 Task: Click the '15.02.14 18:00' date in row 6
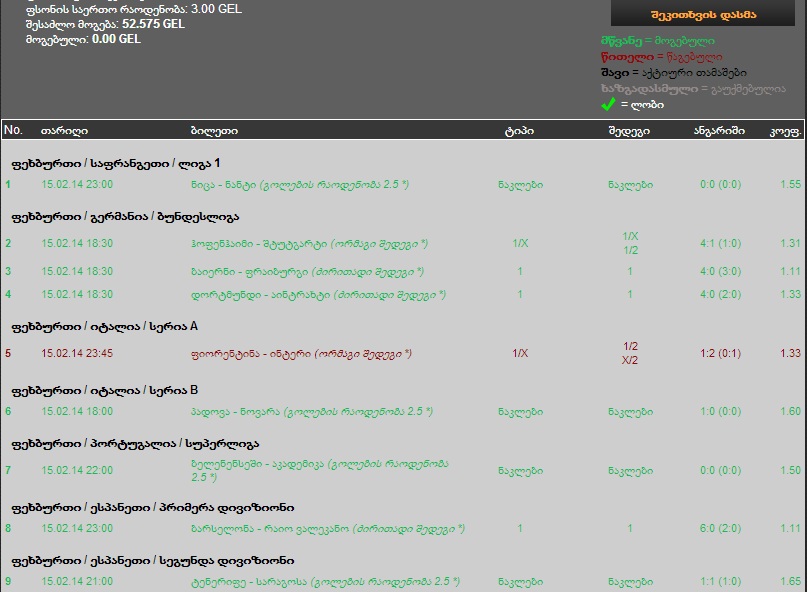77,412
